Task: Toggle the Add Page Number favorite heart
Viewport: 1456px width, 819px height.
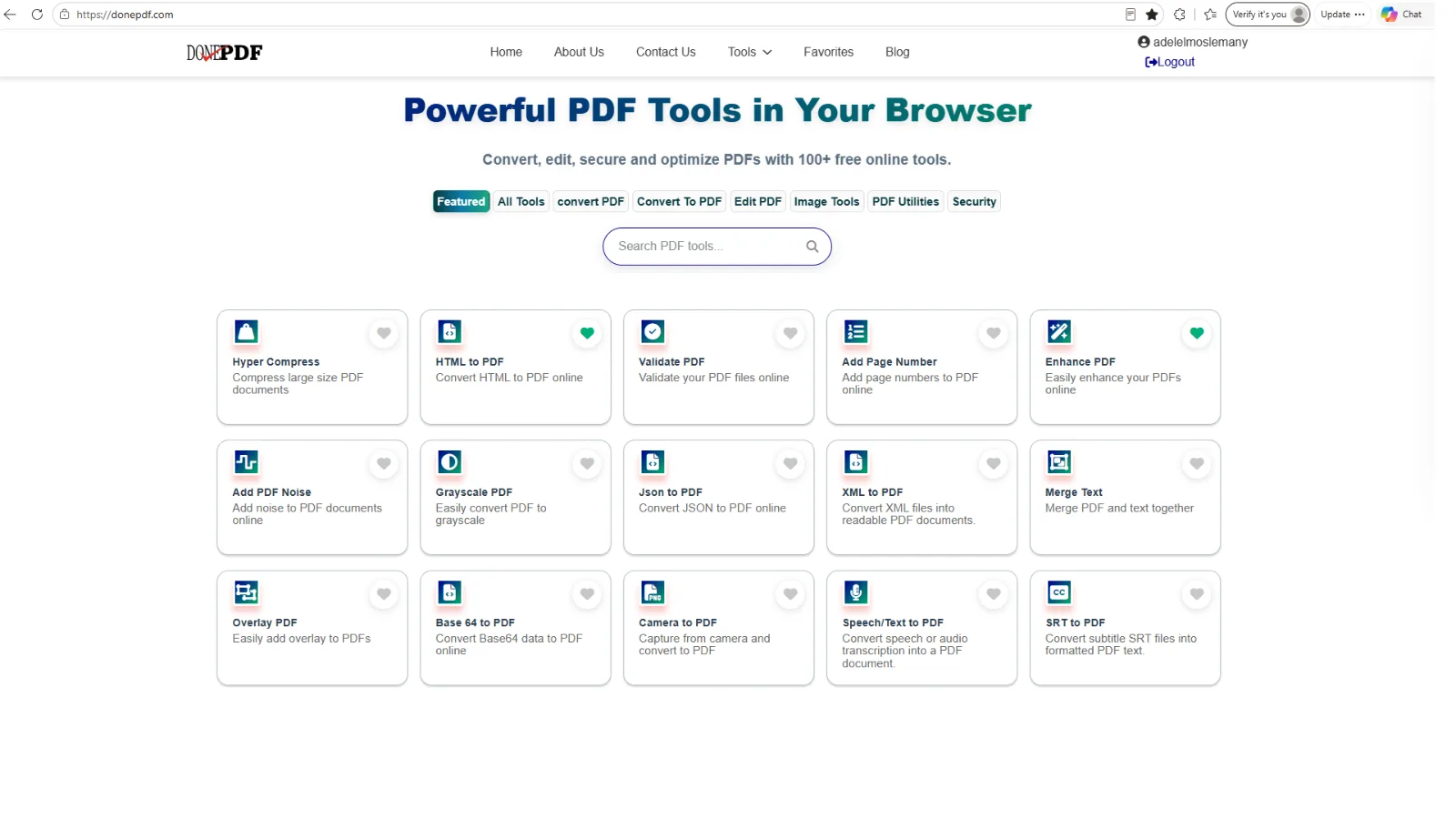Action: click(994, 333)
